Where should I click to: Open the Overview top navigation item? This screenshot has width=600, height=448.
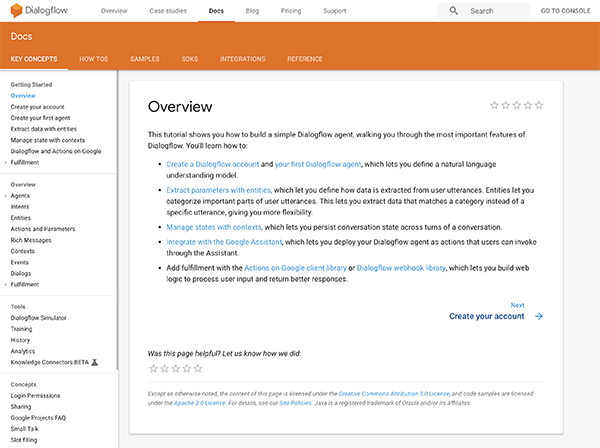click(x=114, y=11)
